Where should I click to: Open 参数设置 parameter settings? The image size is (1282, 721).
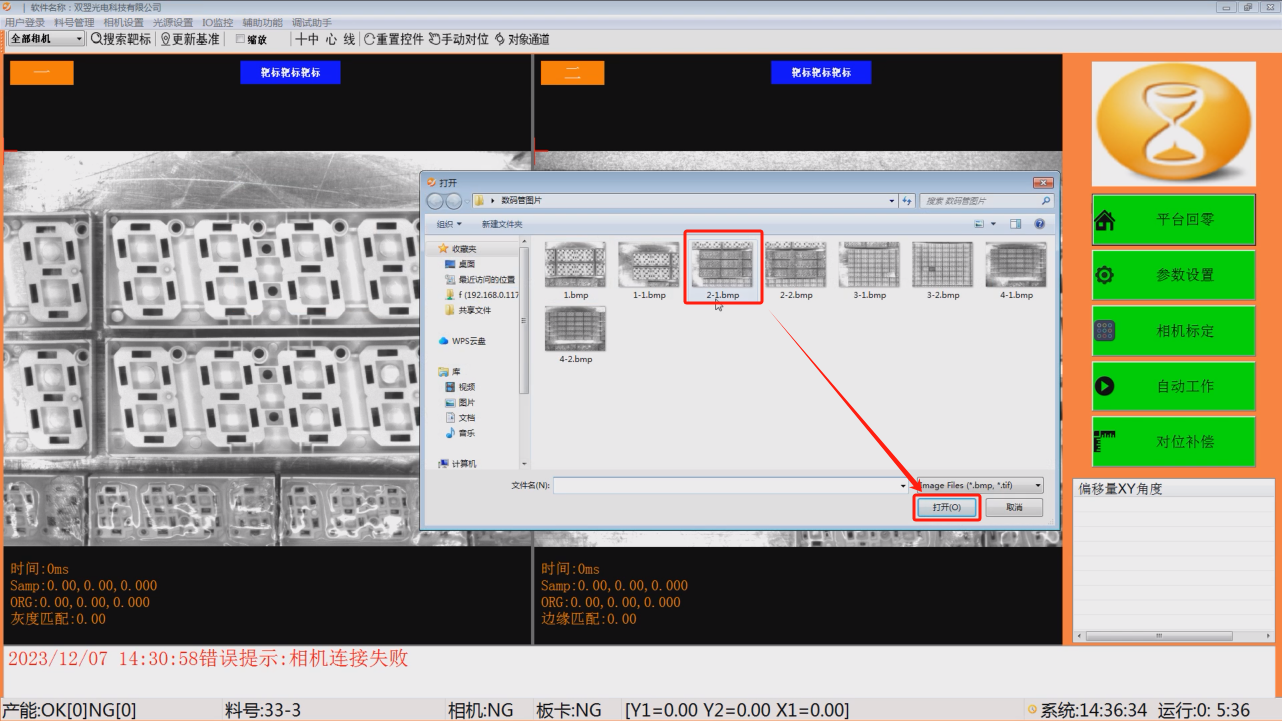(1173, 275)
